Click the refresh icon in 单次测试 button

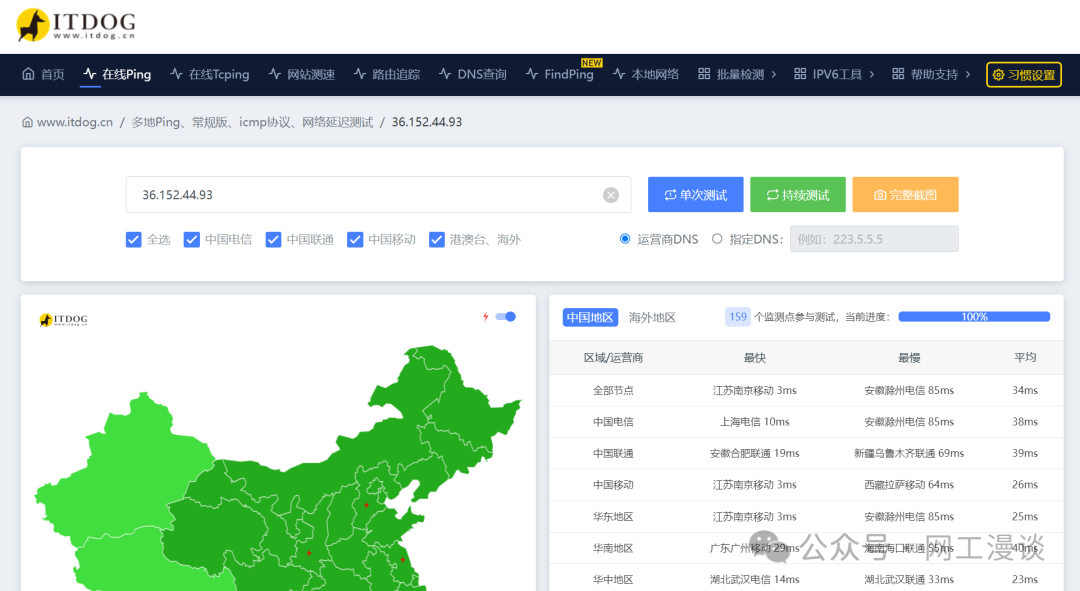pos(670,195)
